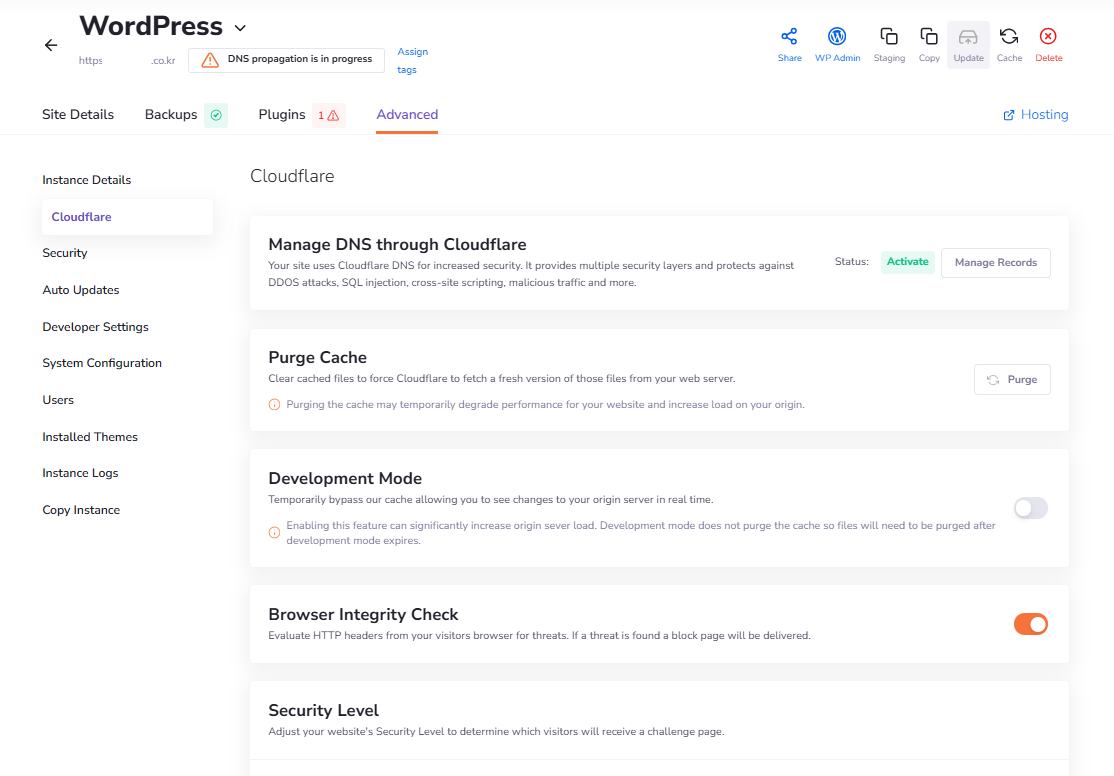The height and width of the screenshot is (776, 1114).
Task: Click the Purge Cache info icon
Action: coord(274,405)
